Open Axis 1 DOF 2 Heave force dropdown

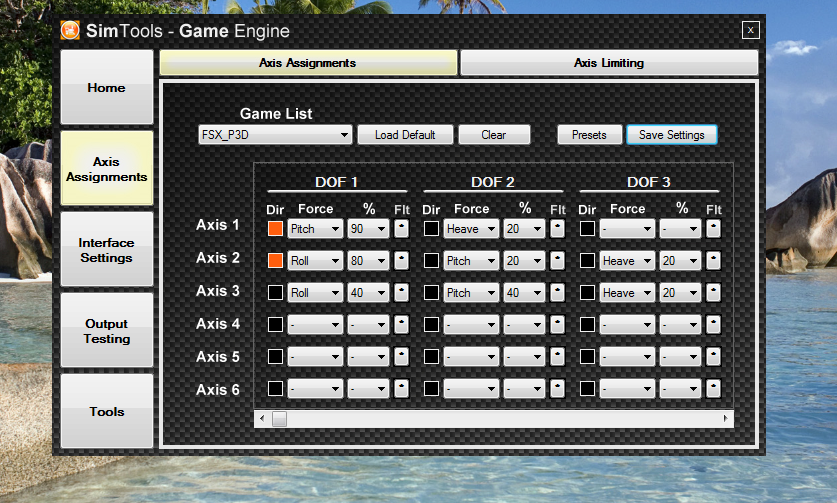coord(471,229)
